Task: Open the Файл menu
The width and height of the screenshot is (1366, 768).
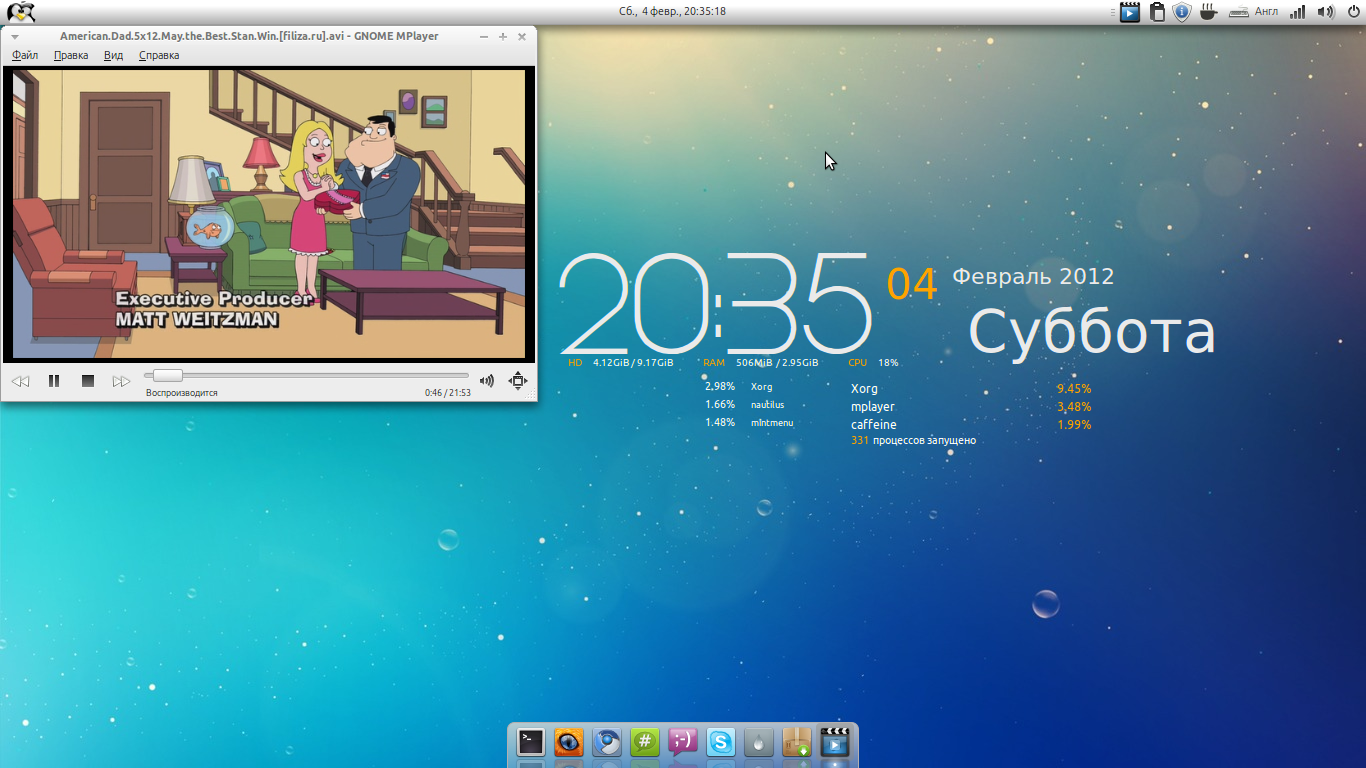Action: [x=25, y=55]
